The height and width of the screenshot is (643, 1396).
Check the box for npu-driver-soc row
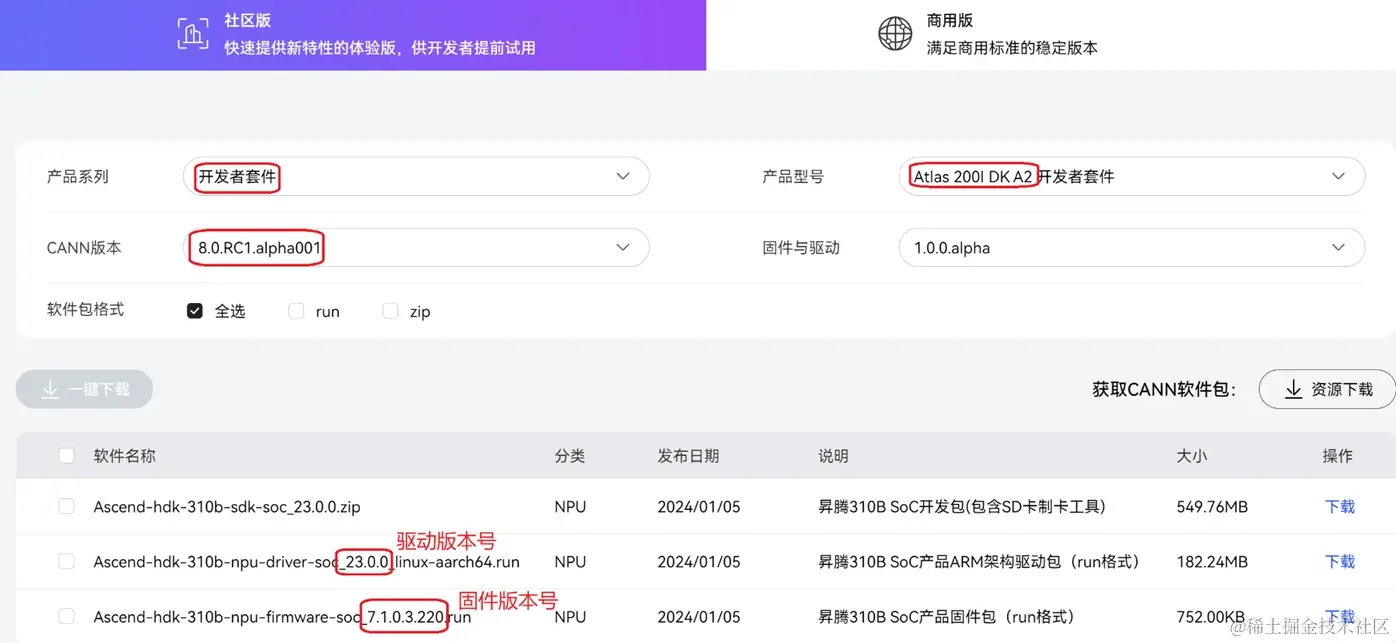66,562
